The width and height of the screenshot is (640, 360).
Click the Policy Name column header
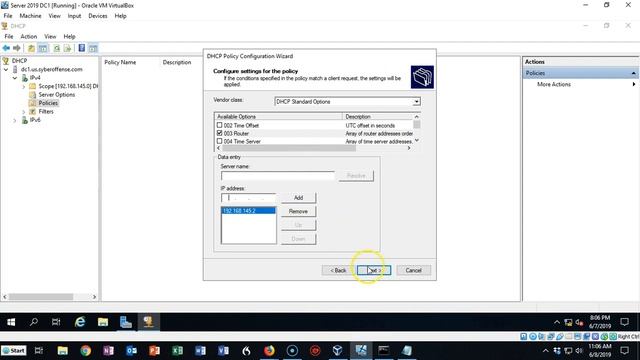[x=120, y=62]
